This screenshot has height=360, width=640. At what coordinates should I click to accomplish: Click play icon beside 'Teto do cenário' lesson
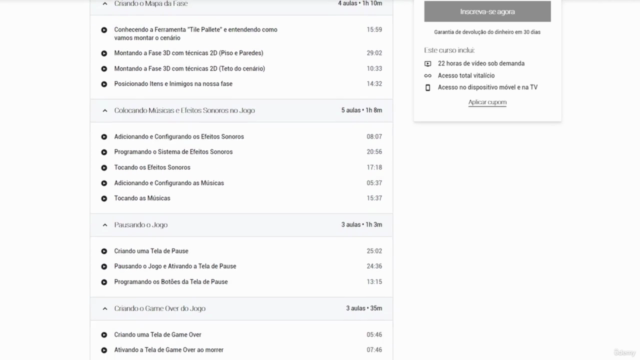coord(104,69)
